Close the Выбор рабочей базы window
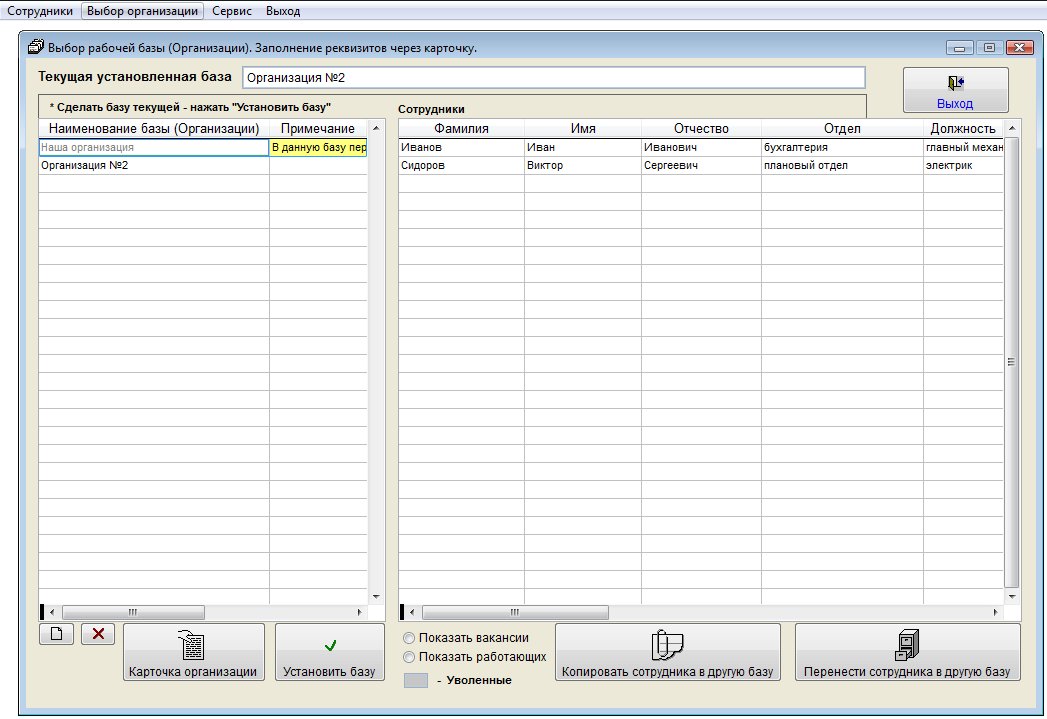 coord(1020,48)
